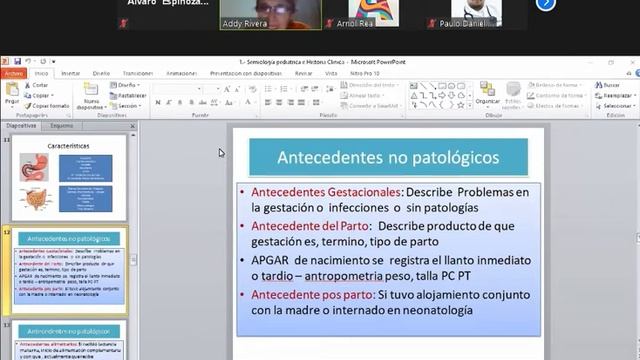Click the Copiar button

39,96
